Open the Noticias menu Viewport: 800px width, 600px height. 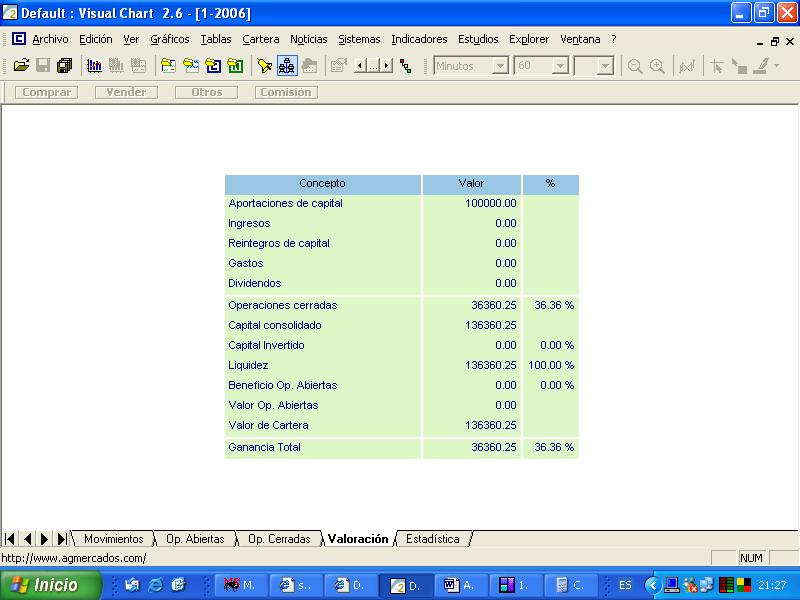(309, 39)
